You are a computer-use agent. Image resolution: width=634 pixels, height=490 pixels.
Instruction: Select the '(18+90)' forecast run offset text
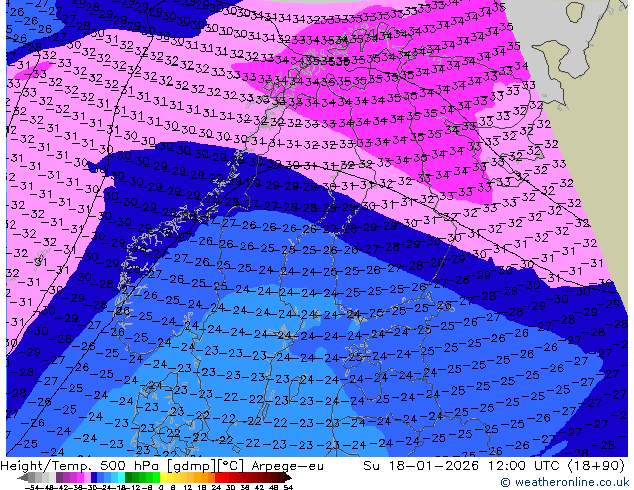click(597, 466)
